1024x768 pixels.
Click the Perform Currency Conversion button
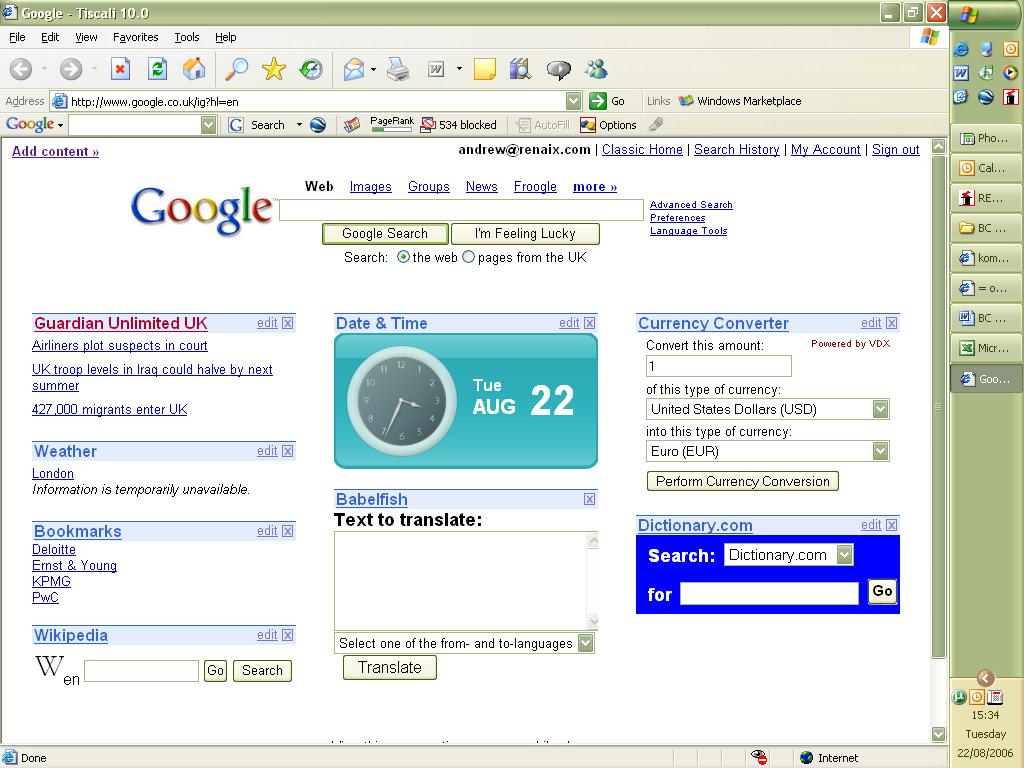742,481
